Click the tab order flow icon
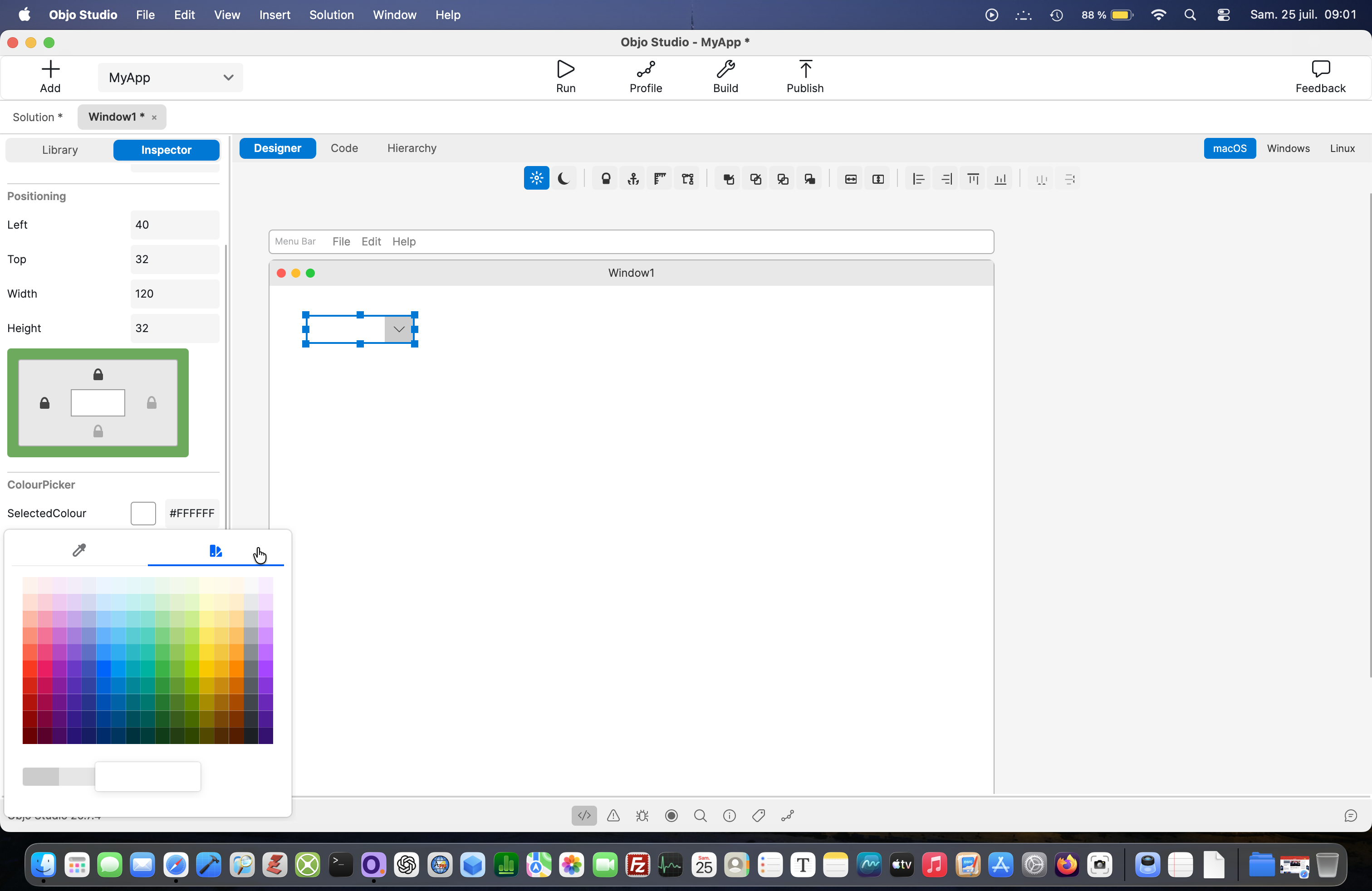The width and height of the screenshot is (1372, 891). pos(688,179)
